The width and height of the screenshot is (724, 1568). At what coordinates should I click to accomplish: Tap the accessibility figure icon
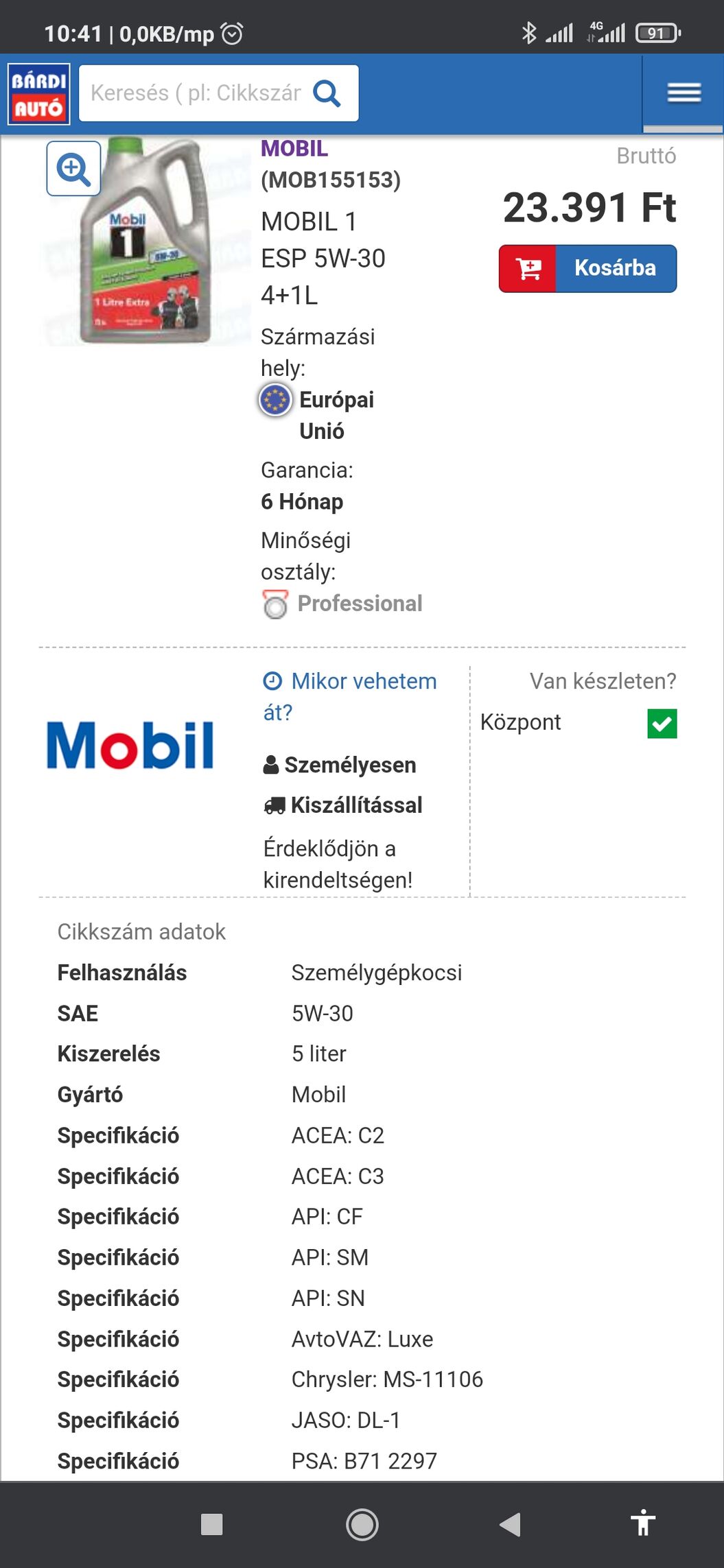(x=642, y=1523)
